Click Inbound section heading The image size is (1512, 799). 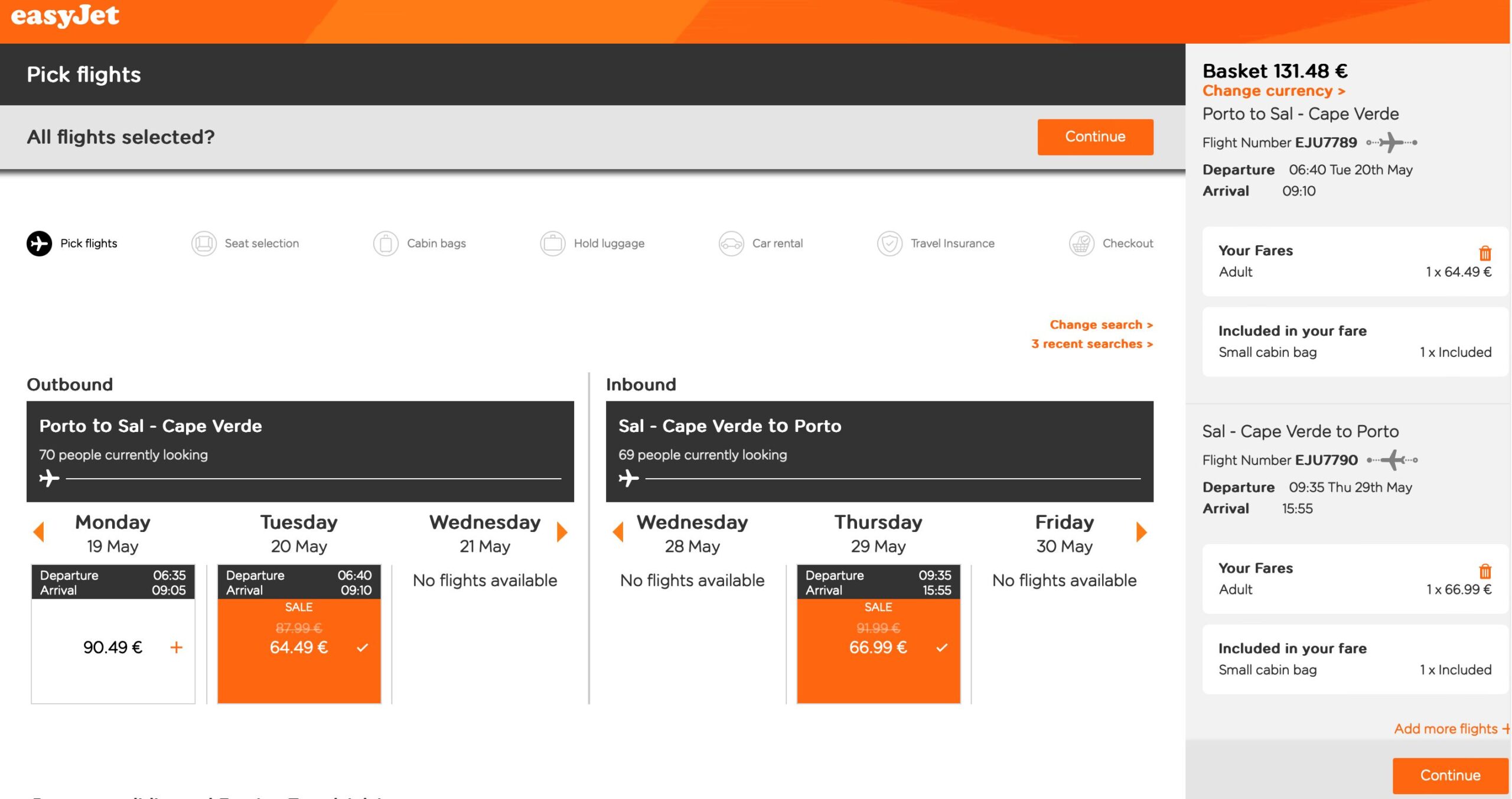(x=641, y=385)
